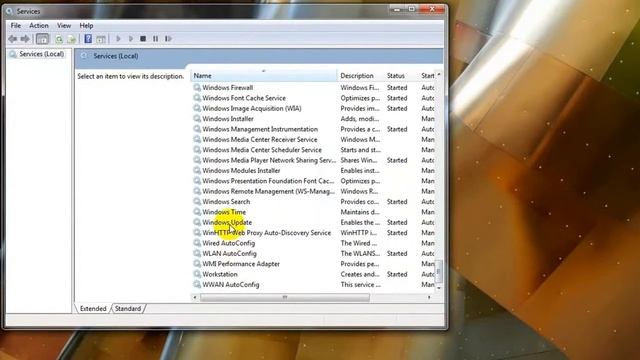Click the horizontal scrollbar thumb
This screenshot has height=360, width=640.
pos(285,298)
